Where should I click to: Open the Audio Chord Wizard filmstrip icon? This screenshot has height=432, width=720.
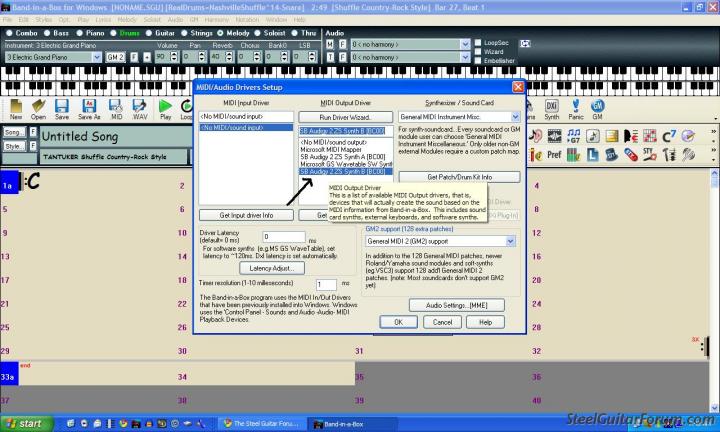click(554, 136)
